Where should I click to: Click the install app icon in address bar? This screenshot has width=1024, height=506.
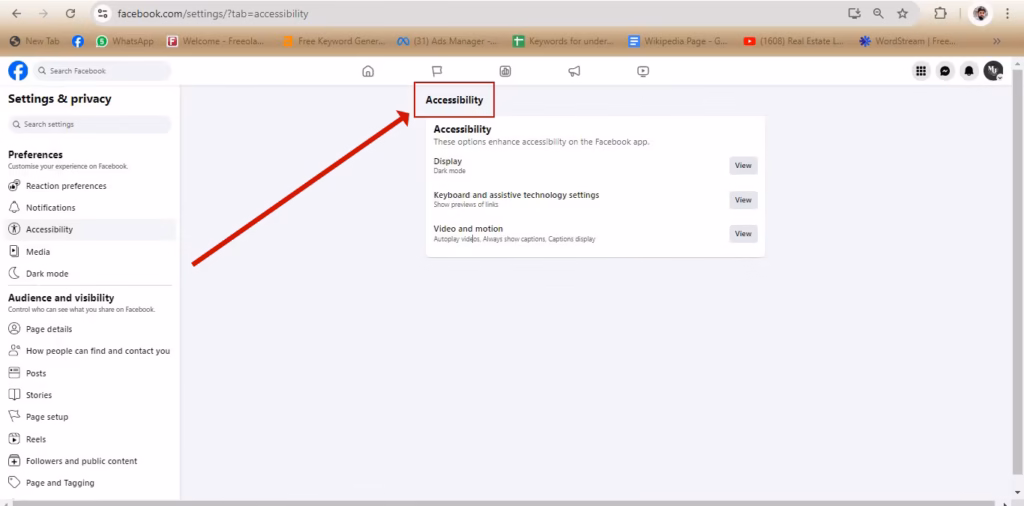coord(854,14)
